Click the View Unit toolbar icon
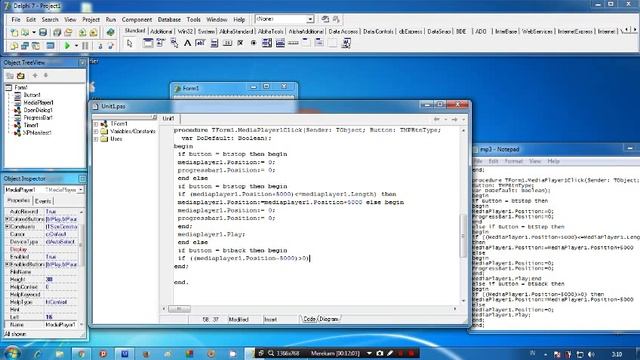Screen dimensions: 640x360 point(14,46)
